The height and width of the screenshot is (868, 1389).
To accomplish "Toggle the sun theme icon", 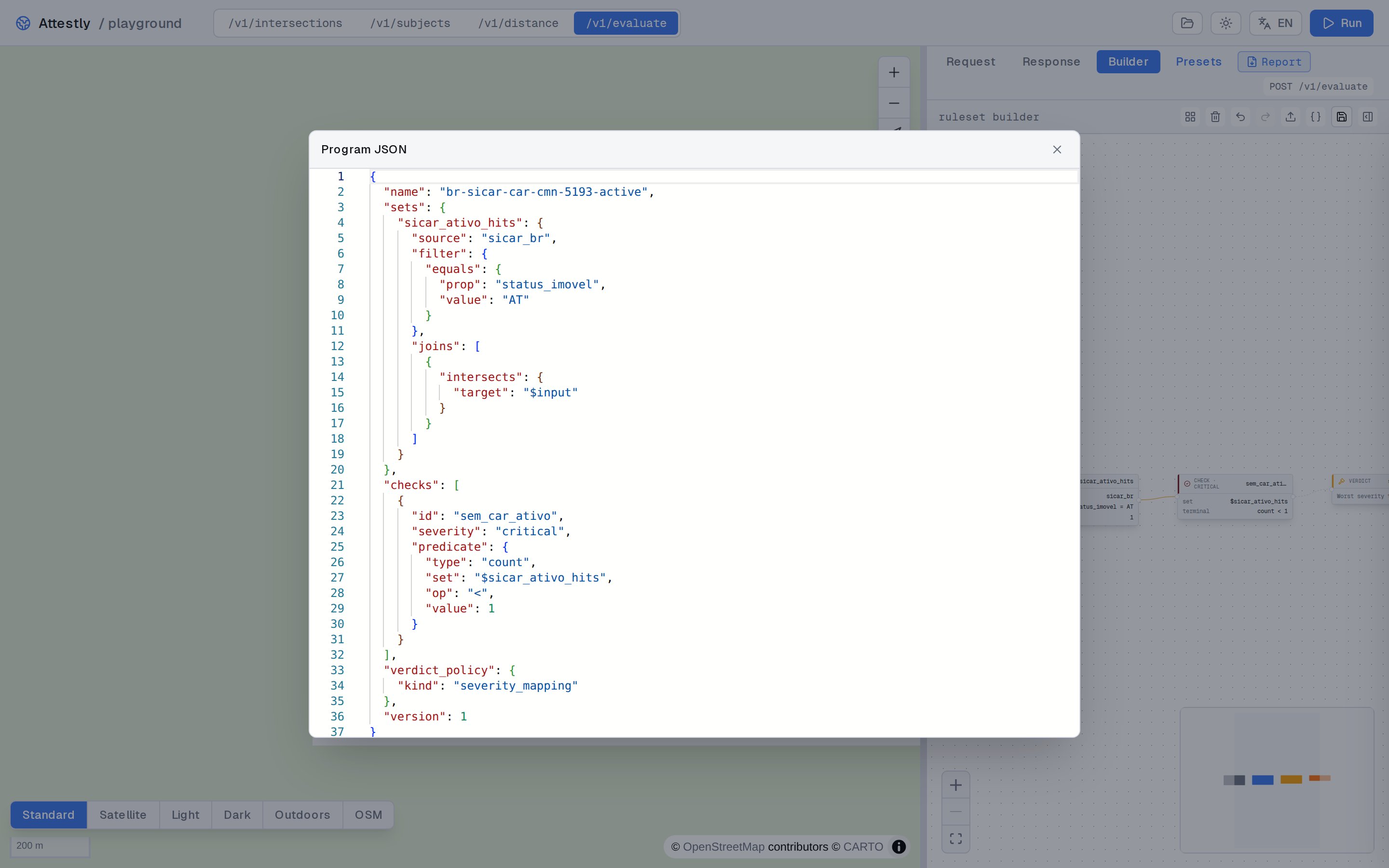I will tap(1226, 23).
